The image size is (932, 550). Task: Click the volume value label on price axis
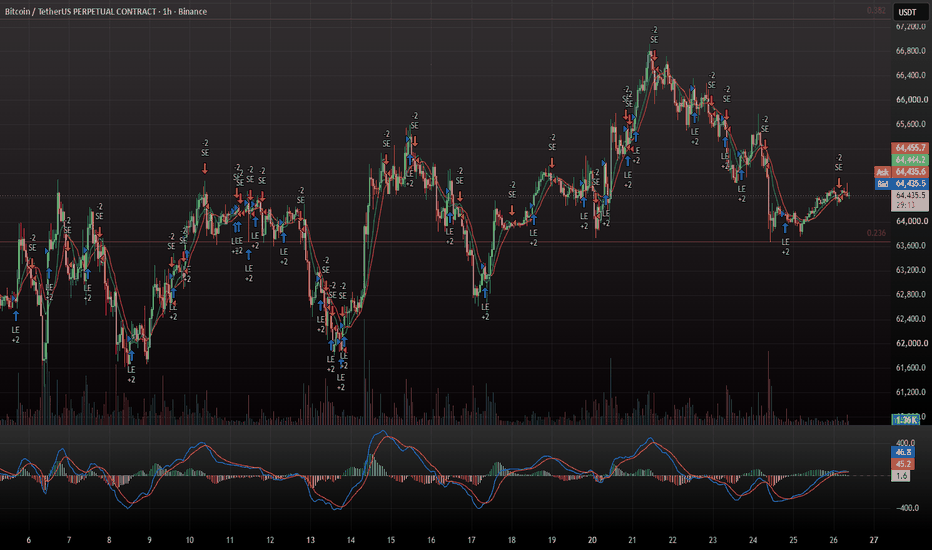coord(906,420)
